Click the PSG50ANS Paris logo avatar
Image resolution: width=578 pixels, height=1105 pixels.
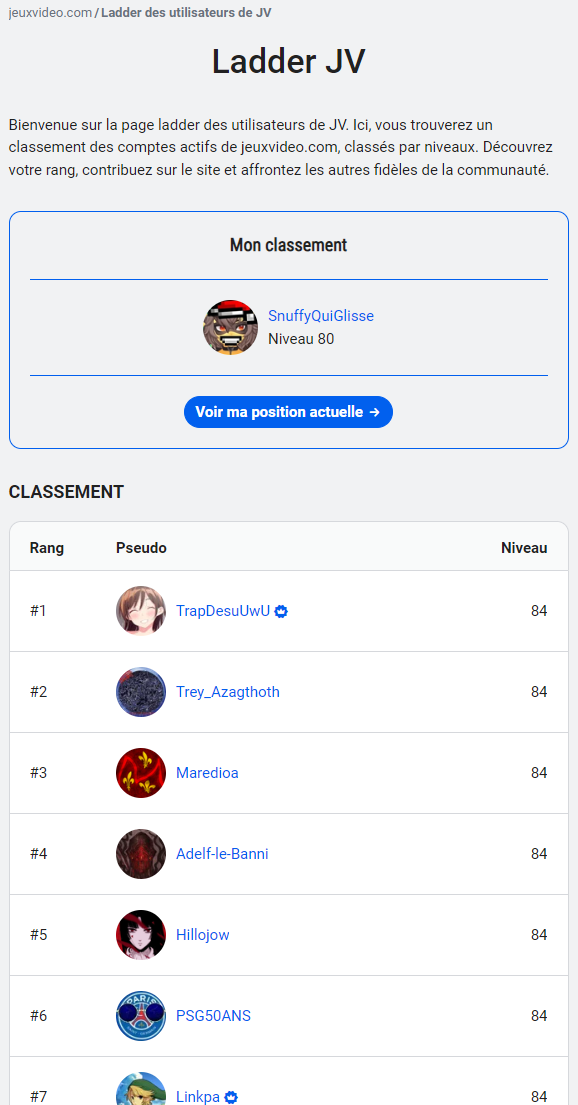(x=141, y=1016)
